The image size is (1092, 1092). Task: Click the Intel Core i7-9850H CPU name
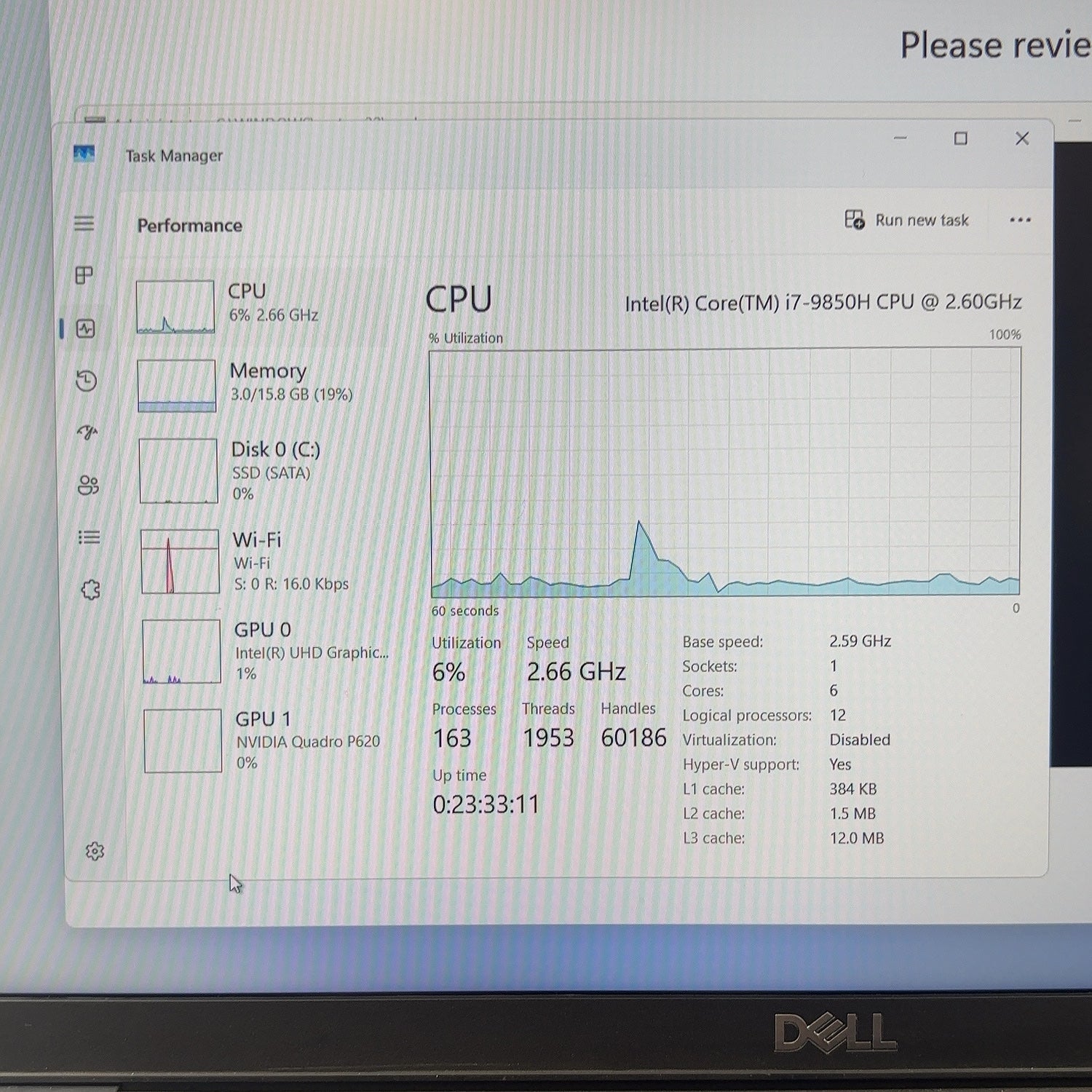823,302
